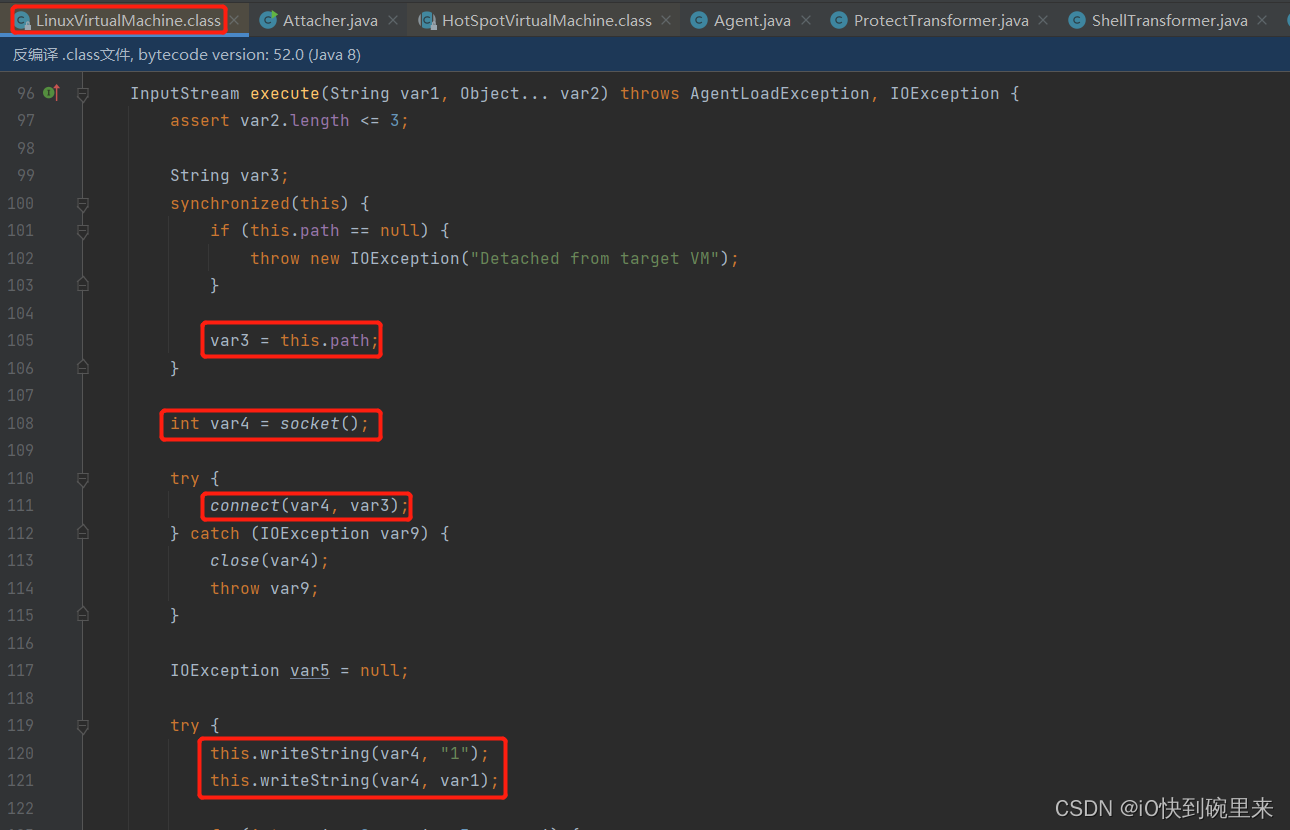Image resolution: width=1290 pixels, height=830 pixels.
Task: Click the execute method name on line 96
Action: click(285, 93)
